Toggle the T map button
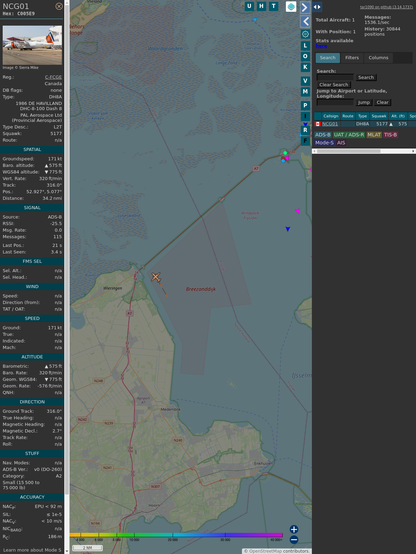This screenshot has width=416, height=554. (x=273, y=6)
